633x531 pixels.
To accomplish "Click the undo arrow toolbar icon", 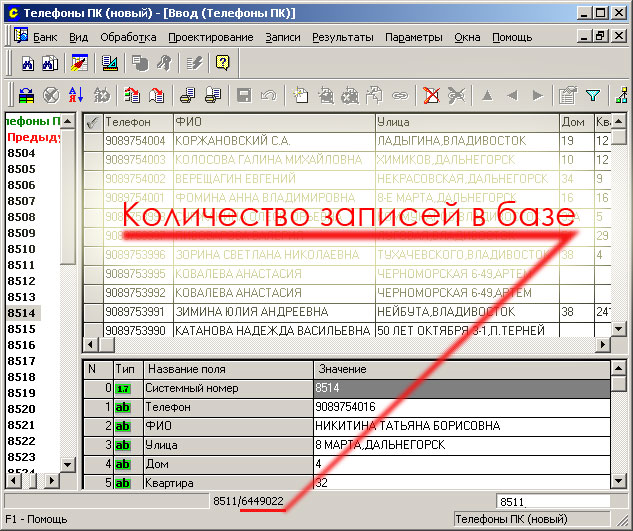I will [267, 96].
